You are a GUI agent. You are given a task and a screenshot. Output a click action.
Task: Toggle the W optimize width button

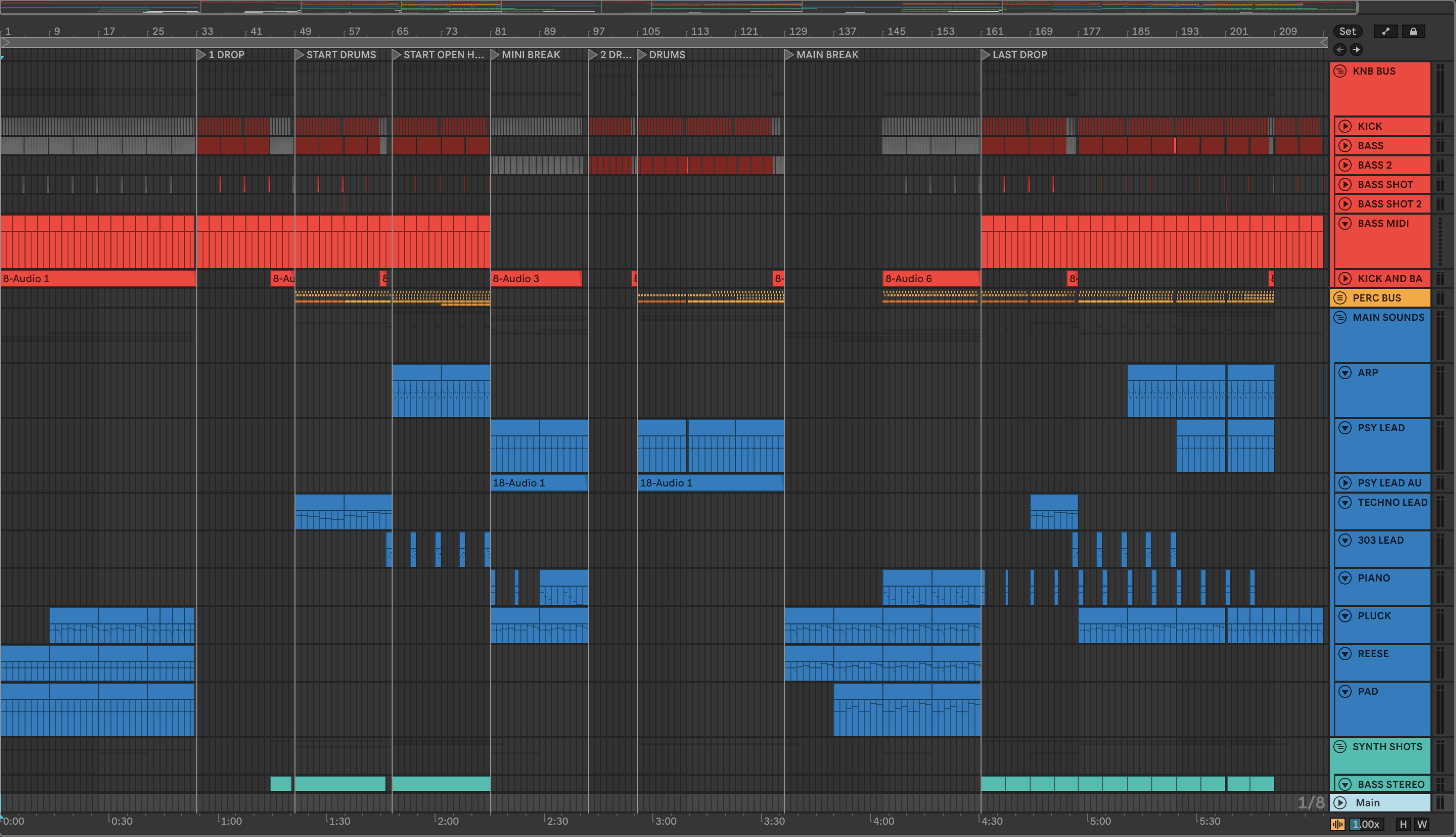tap(1422, 824)
